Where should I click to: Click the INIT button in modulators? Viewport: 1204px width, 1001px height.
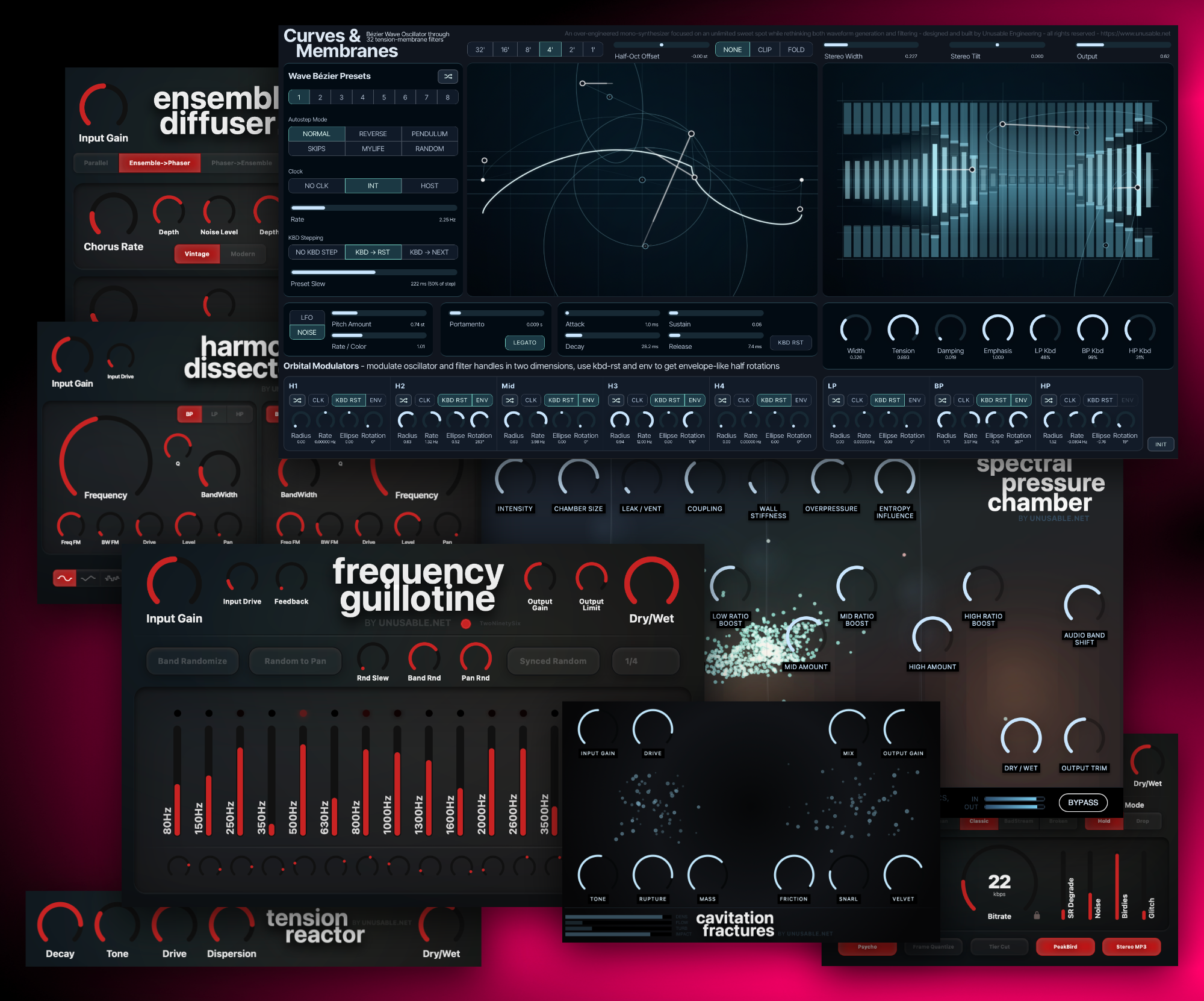pyautogui.click(x=1160, y=444)
